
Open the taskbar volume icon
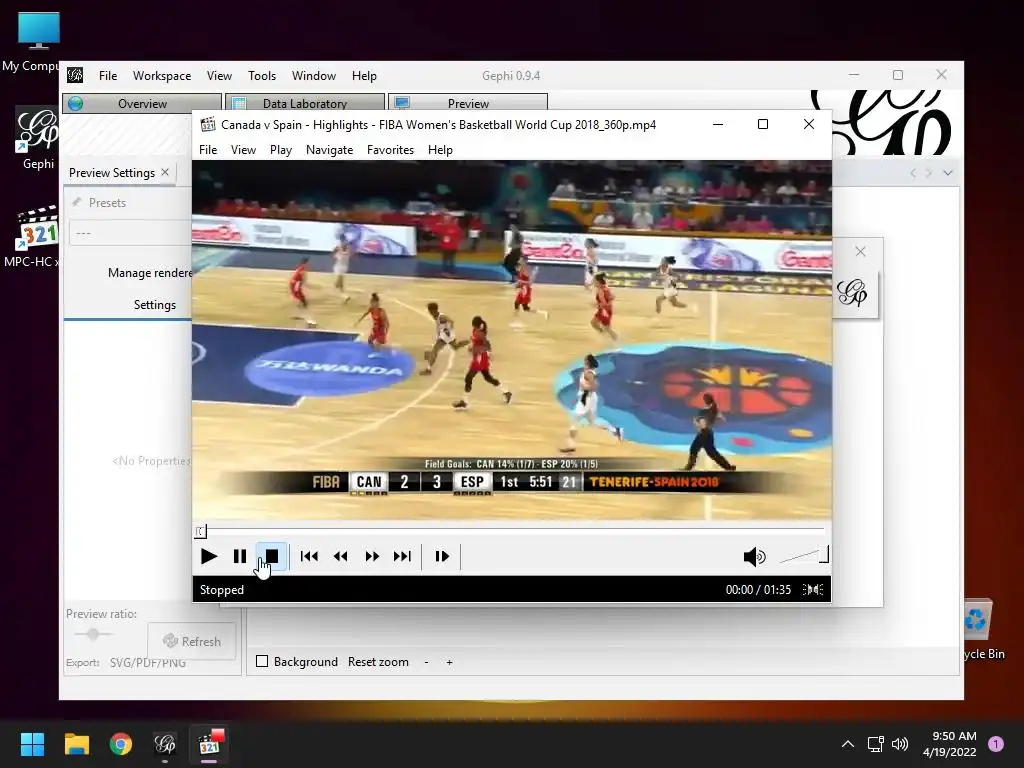click(900, 744)
